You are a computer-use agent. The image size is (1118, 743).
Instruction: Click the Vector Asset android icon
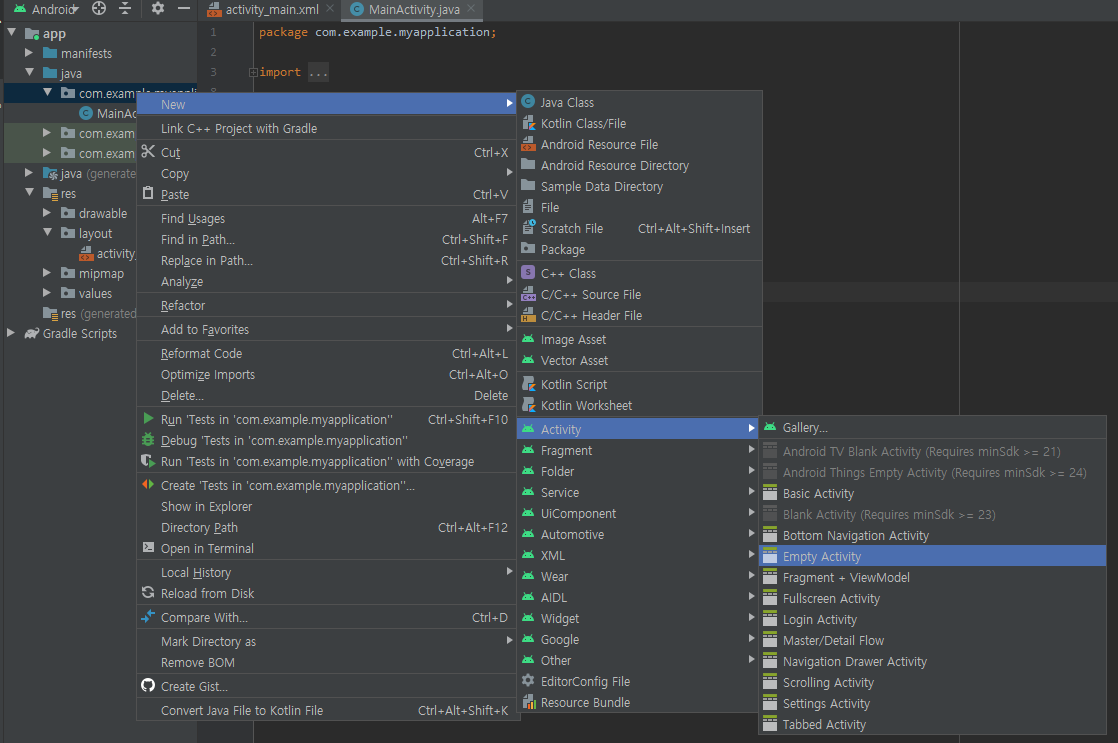[528, 360]
